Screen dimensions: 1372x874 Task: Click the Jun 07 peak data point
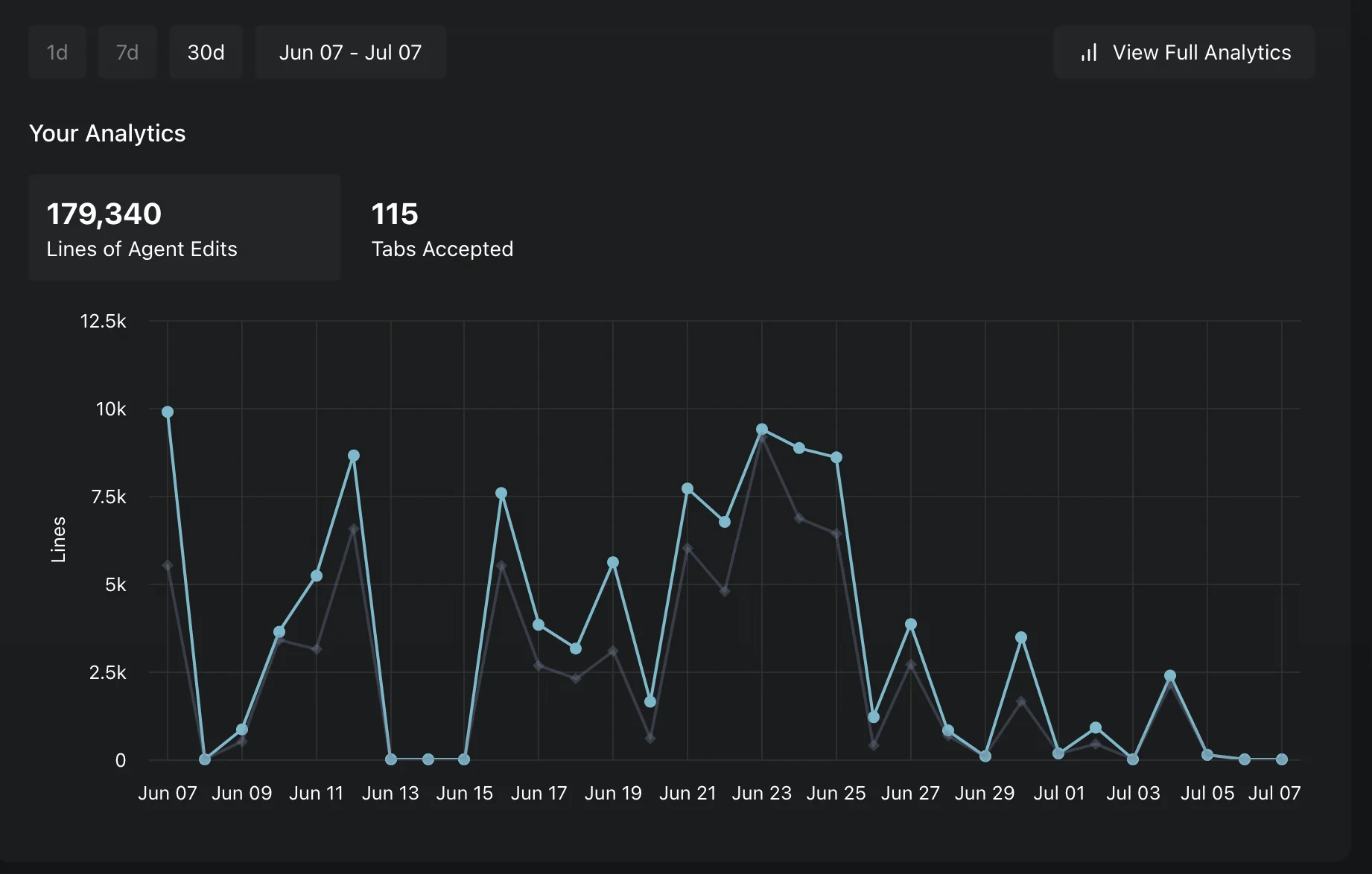pyautogui.click(x=168, y=412)
